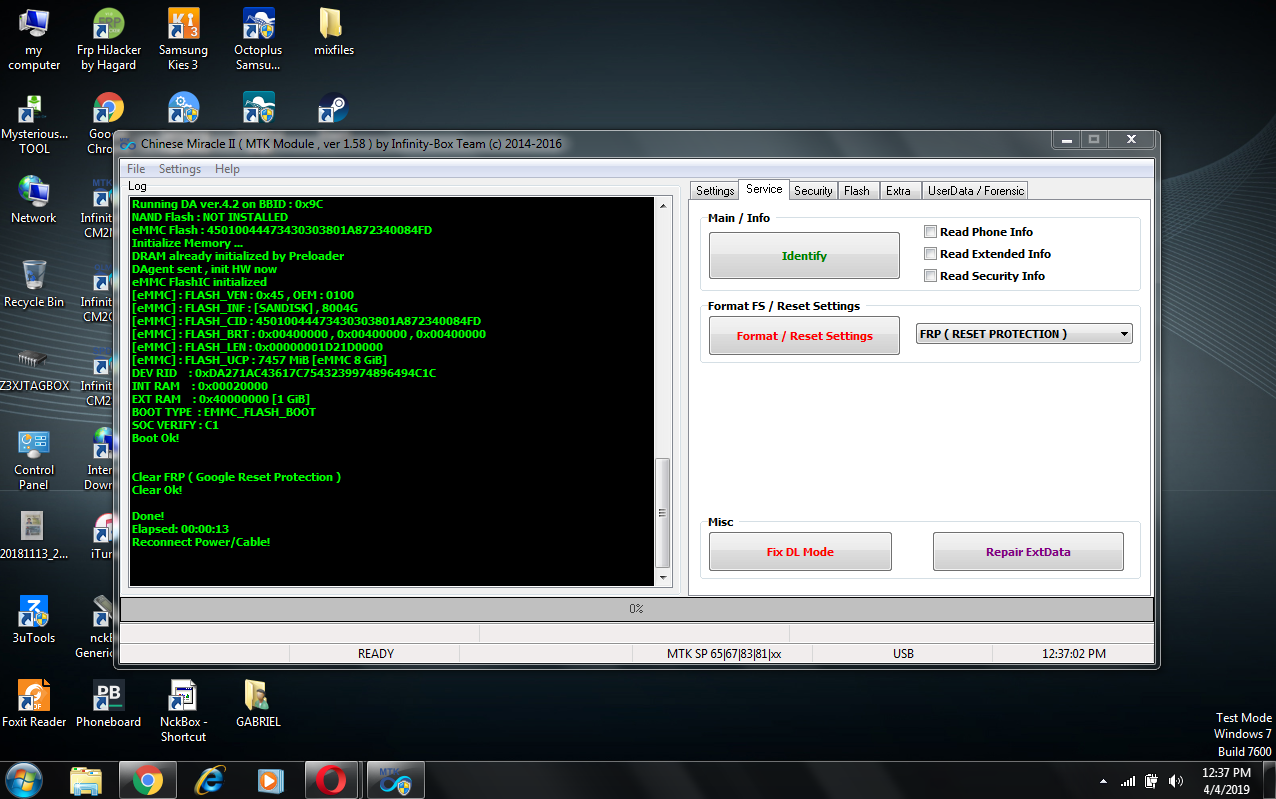Click the 12:37:02 PM status bar time
This screenshot has width=1276, height=799.
click(1073, 654)
